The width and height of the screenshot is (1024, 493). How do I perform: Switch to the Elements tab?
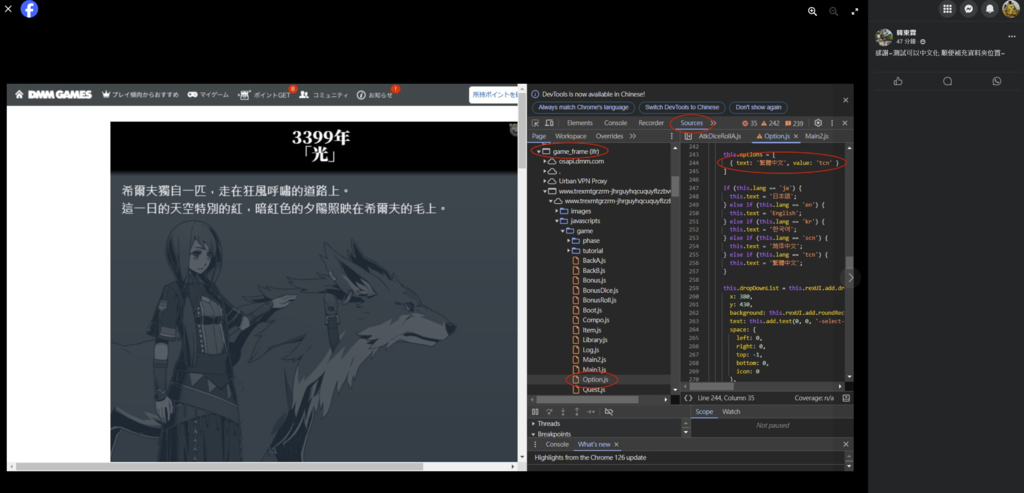click(580, 123)
